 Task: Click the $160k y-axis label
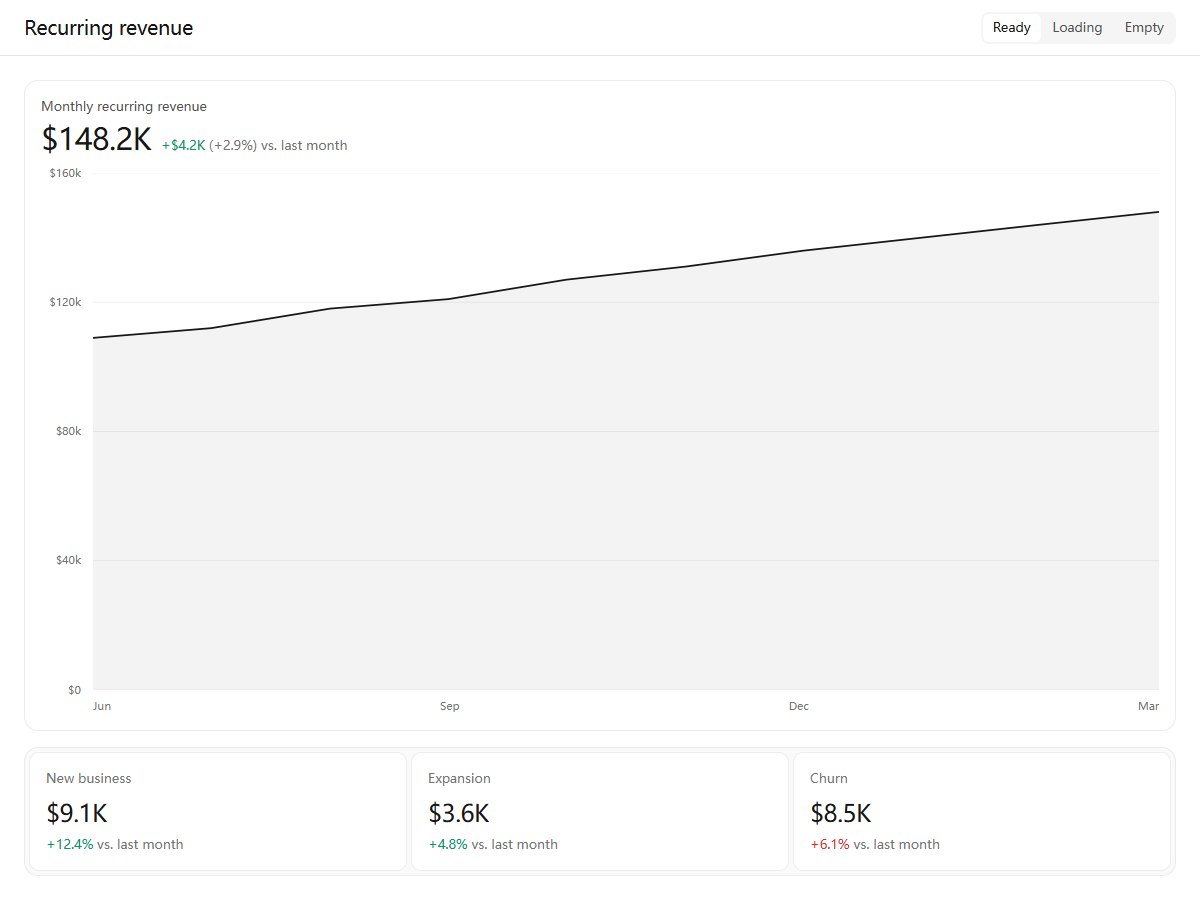[x=66, y=173]
